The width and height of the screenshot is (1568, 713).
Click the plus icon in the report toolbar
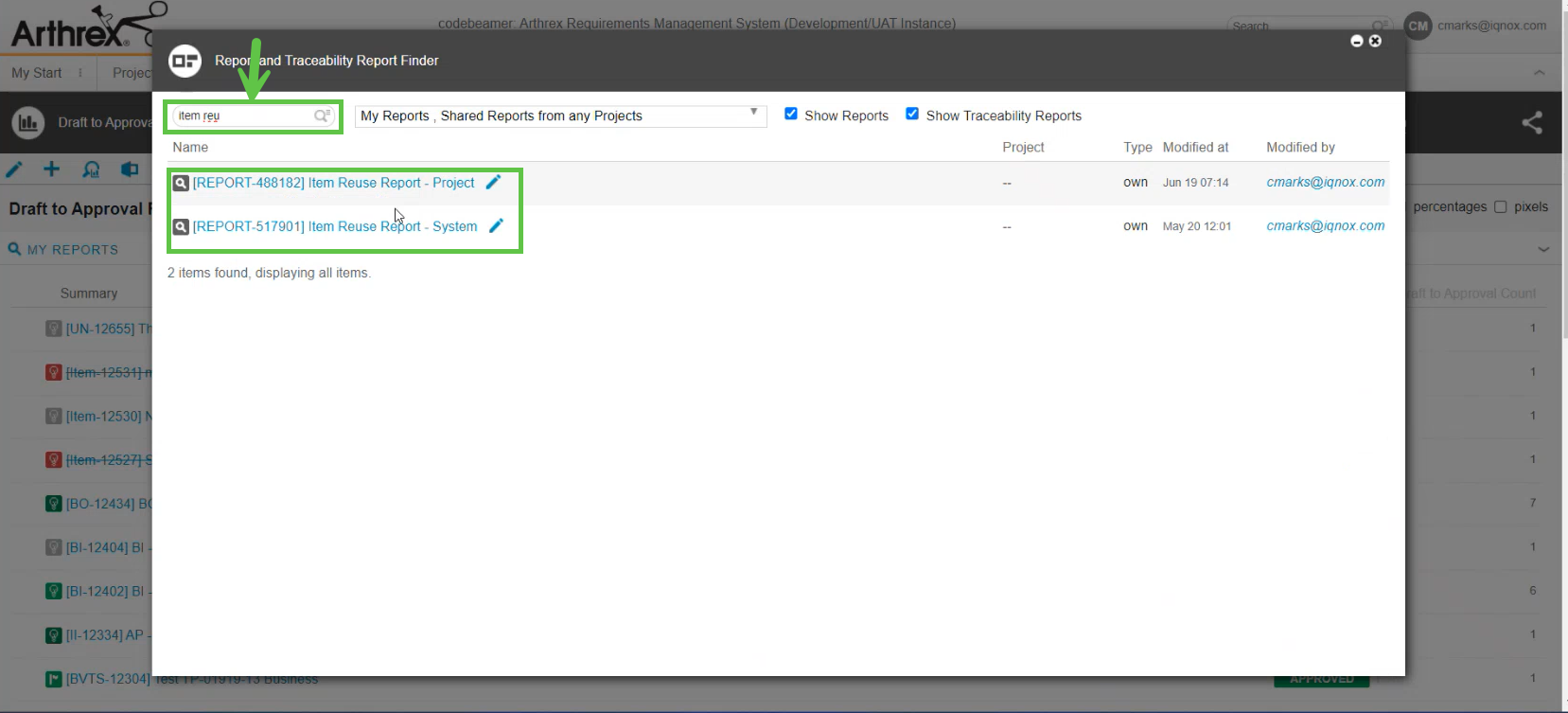tap(52, 169)
